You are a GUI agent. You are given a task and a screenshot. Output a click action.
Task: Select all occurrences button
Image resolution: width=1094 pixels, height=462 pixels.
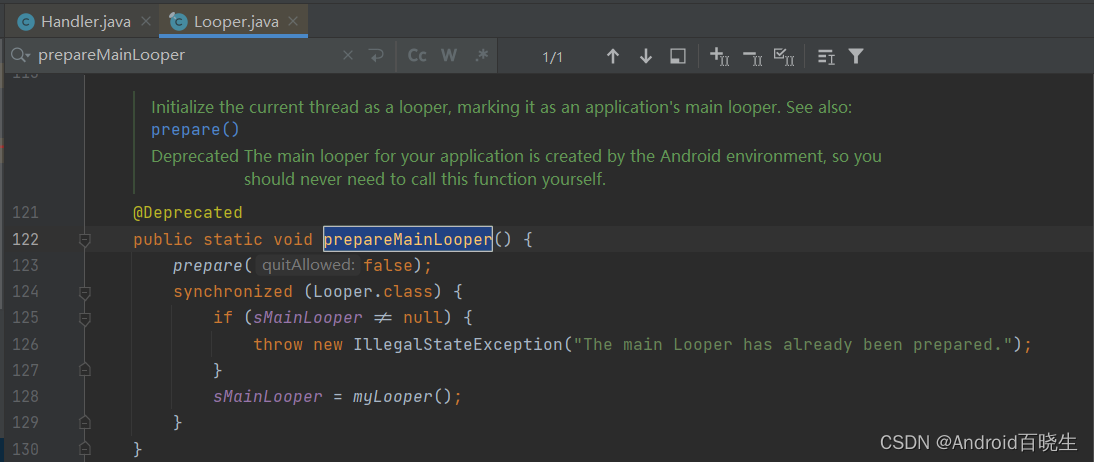pos(785,57)
